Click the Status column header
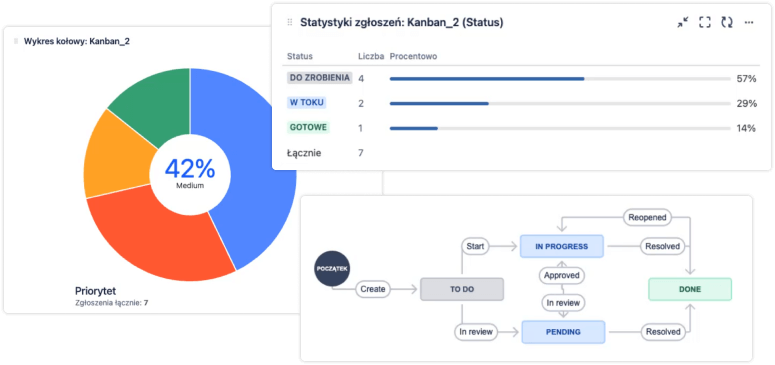 pos(300,56)
